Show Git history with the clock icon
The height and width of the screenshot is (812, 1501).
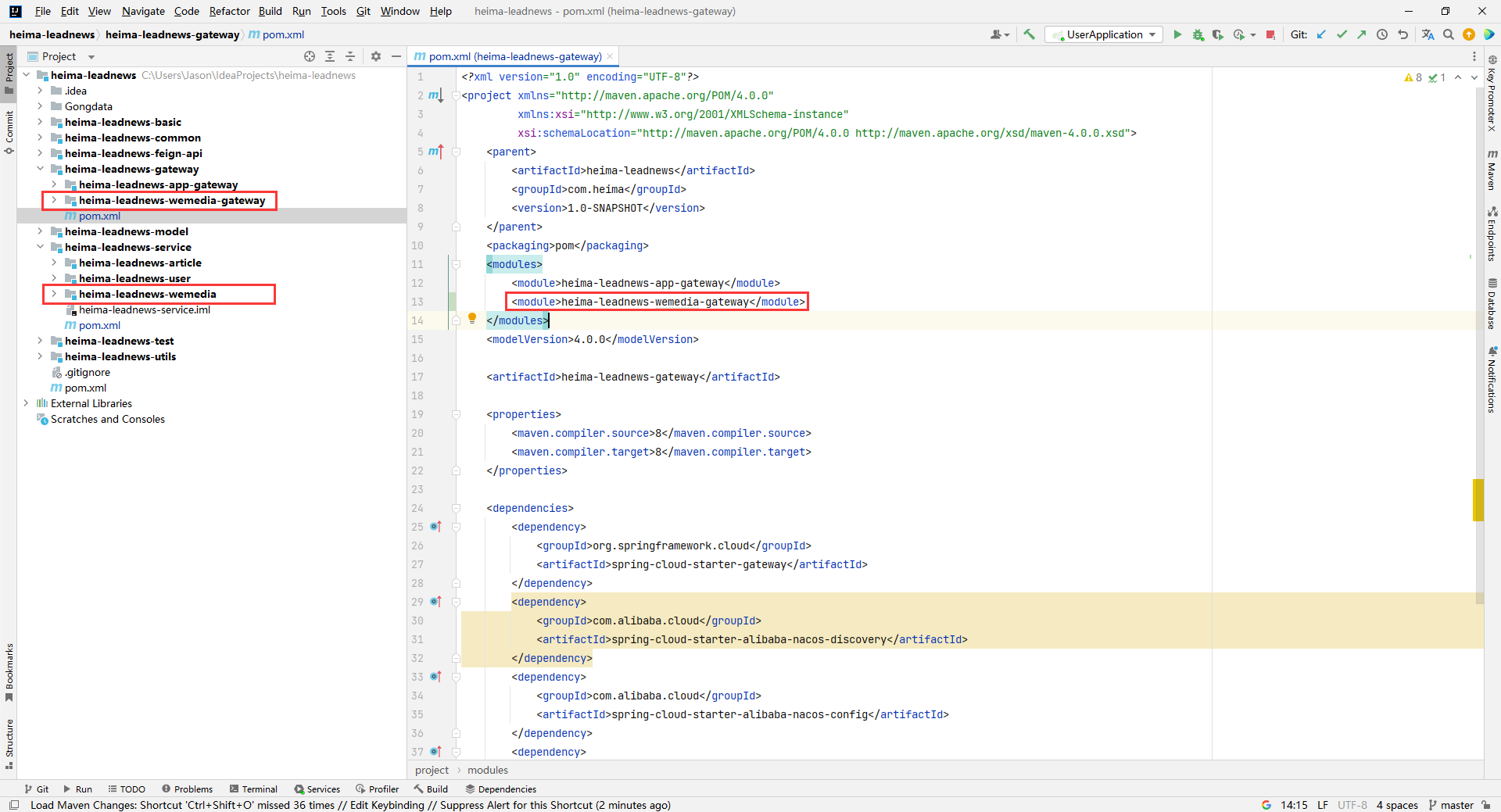pos(1382,34)
